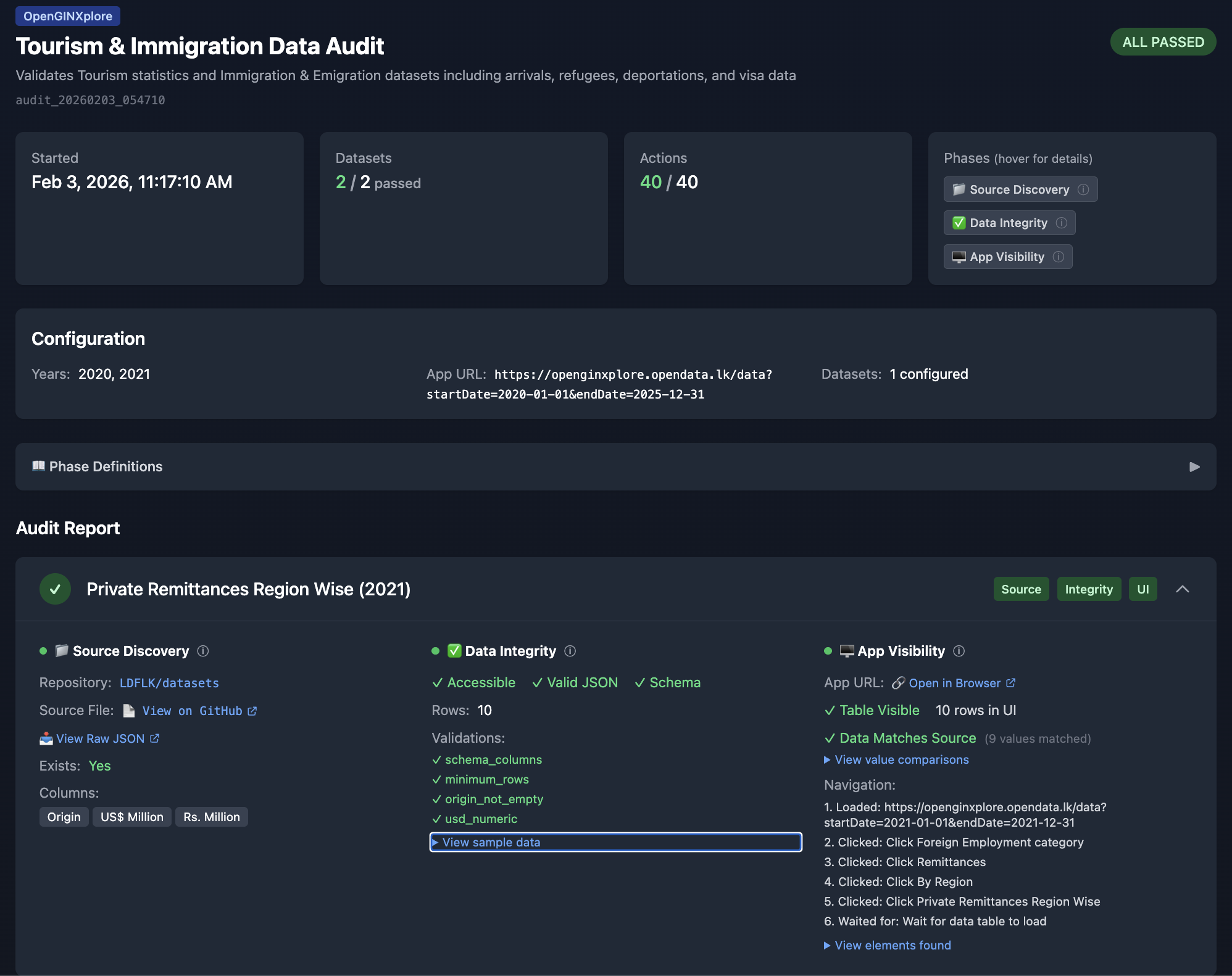Select the UI tab on the dataset card

tap(1143, 589)
